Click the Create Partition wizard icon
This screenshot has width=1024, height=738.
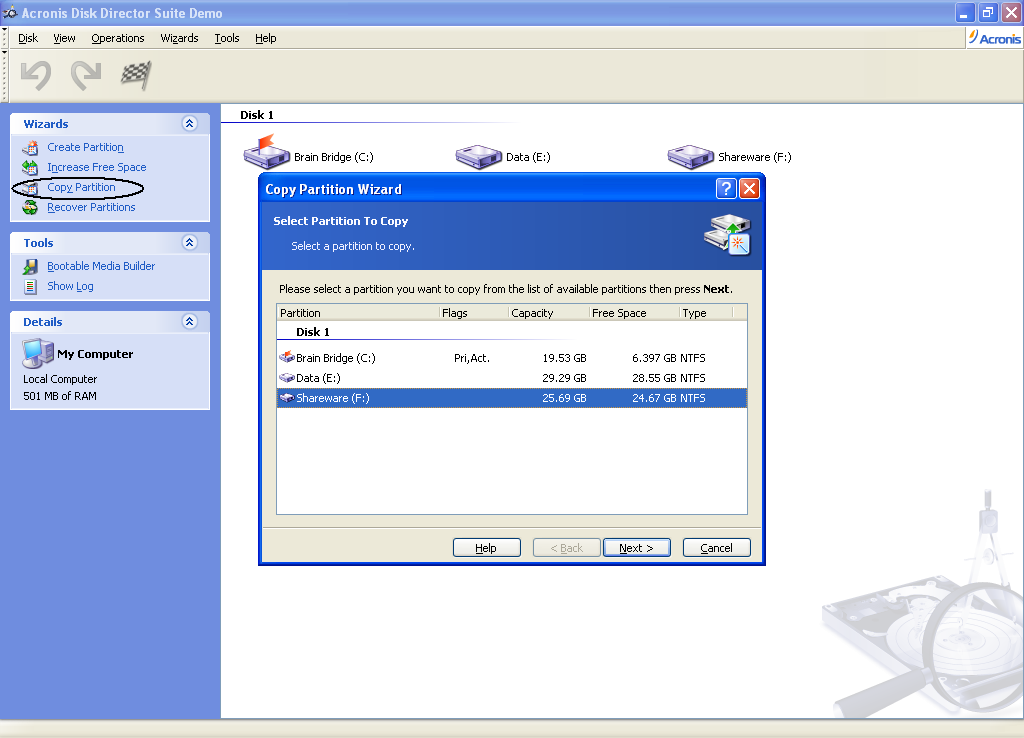coord(30,148)
